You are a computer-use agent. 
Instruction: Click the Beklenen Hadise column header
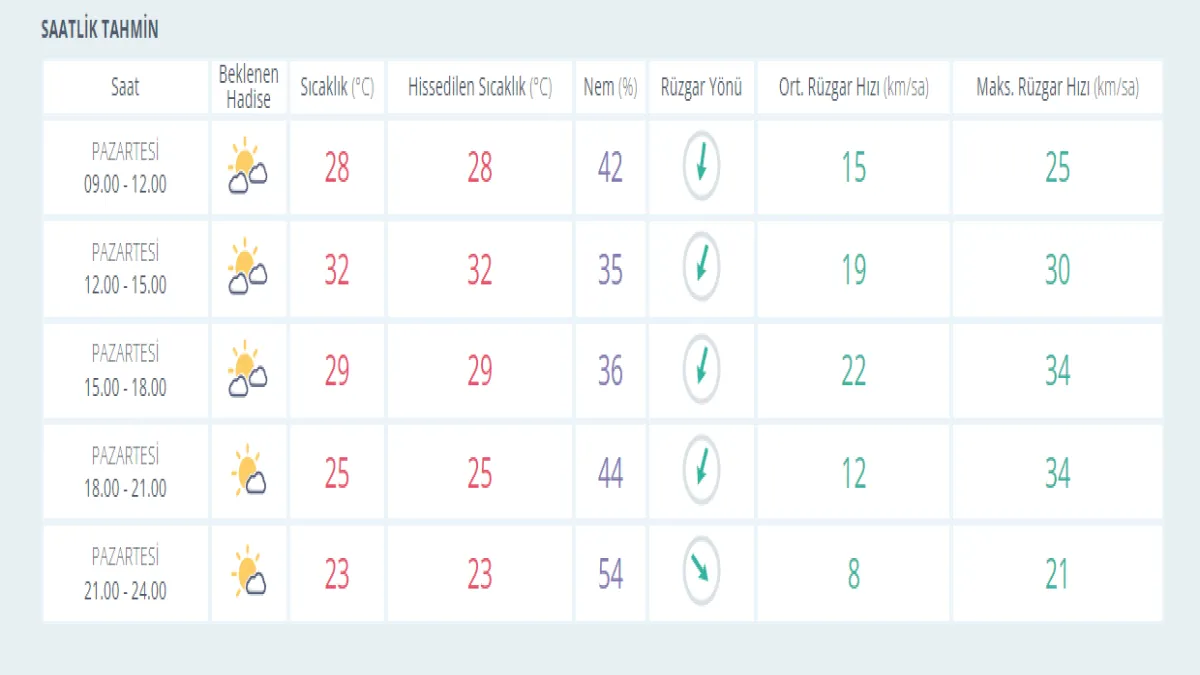coord(248,87)
